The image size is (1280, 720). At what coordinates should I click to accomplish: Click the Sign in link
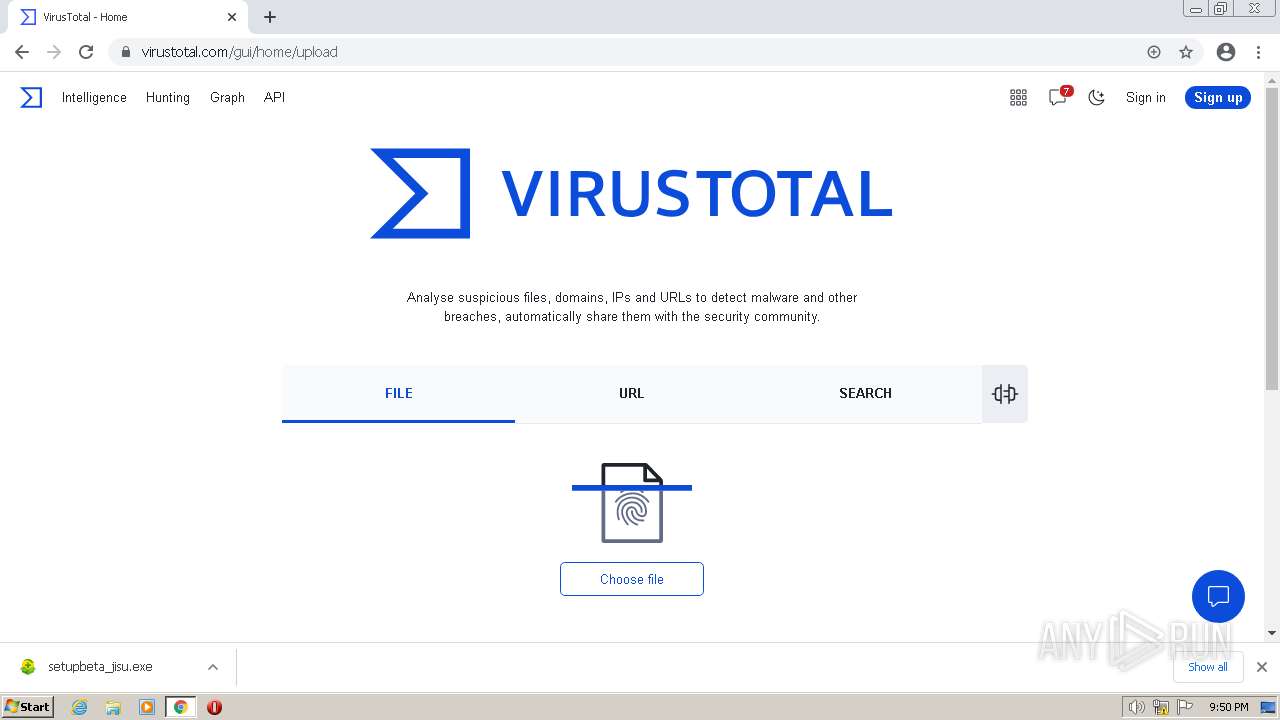(x=1146, y=97)
